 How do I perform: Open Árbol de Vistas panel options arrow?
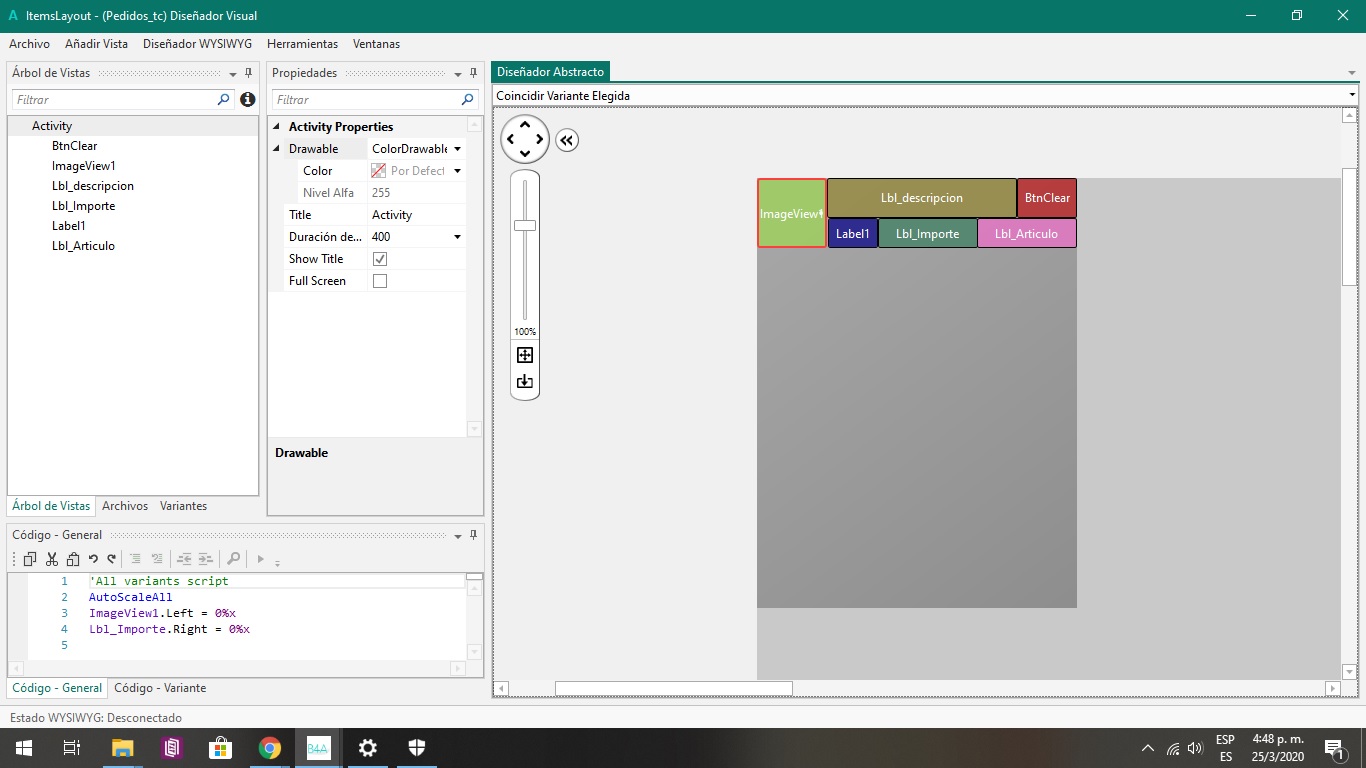pyautogui.click(x=233, y=74)
